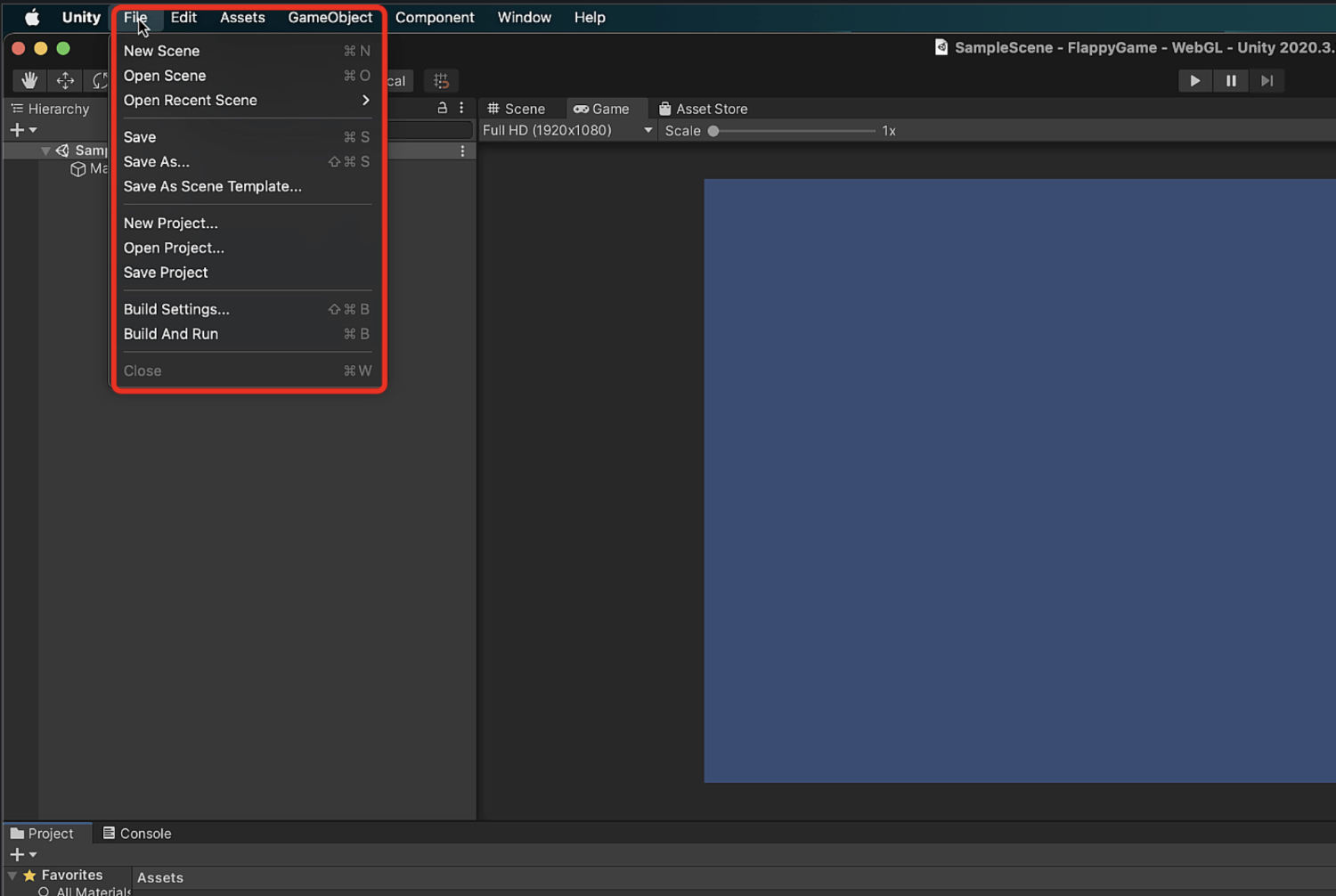Choose New Scene from File menu
Viewport: 1336px width, 896px height.
[x=248, y=51]
